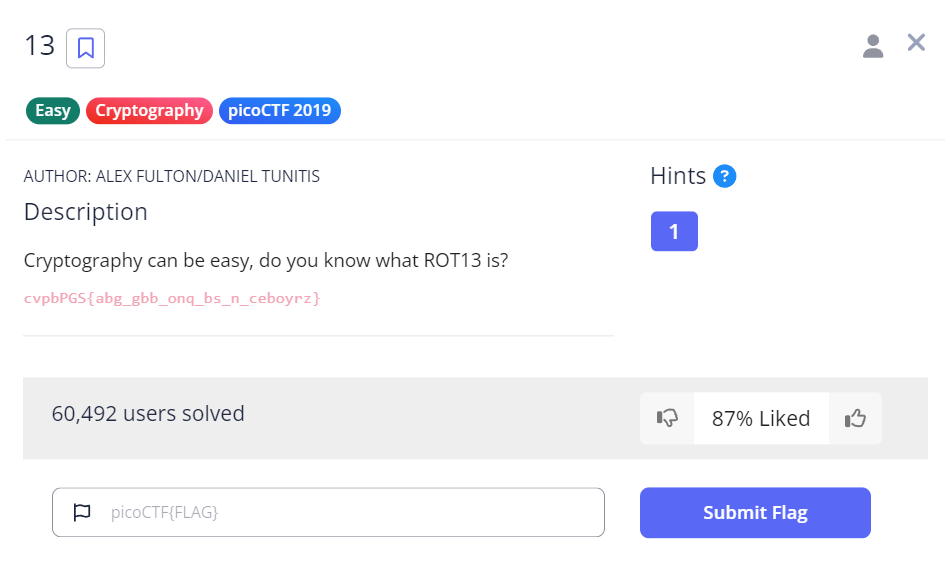Bookmark the challenge 13
Screen dimensions: 952x582
86,47
